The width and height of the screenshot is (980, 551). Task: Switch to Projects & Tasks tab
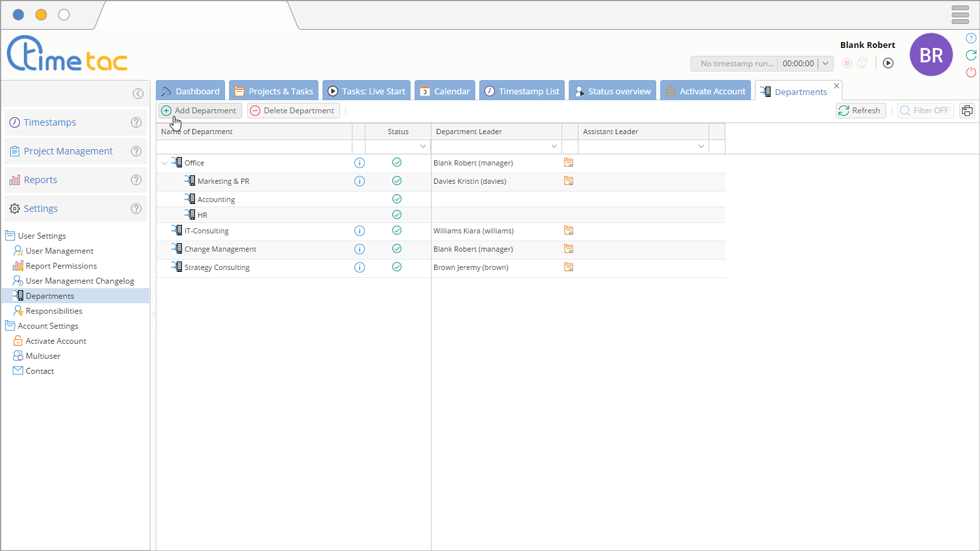(274, 91)
